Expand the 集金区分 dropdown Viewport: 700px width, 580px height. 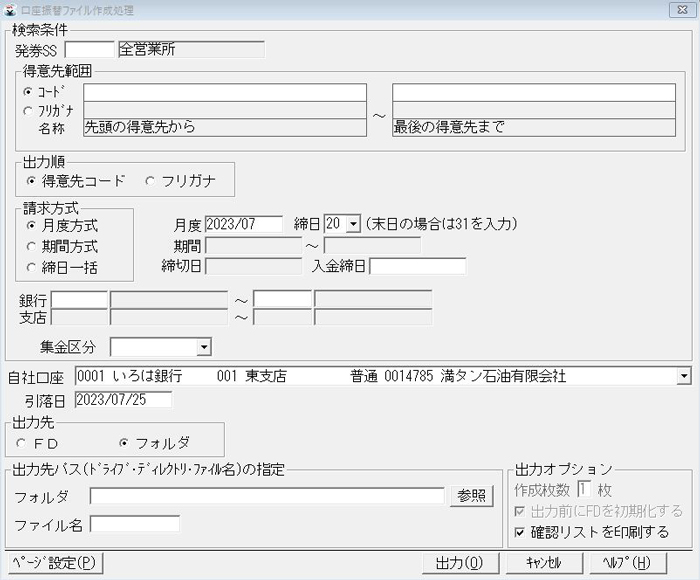203,347
